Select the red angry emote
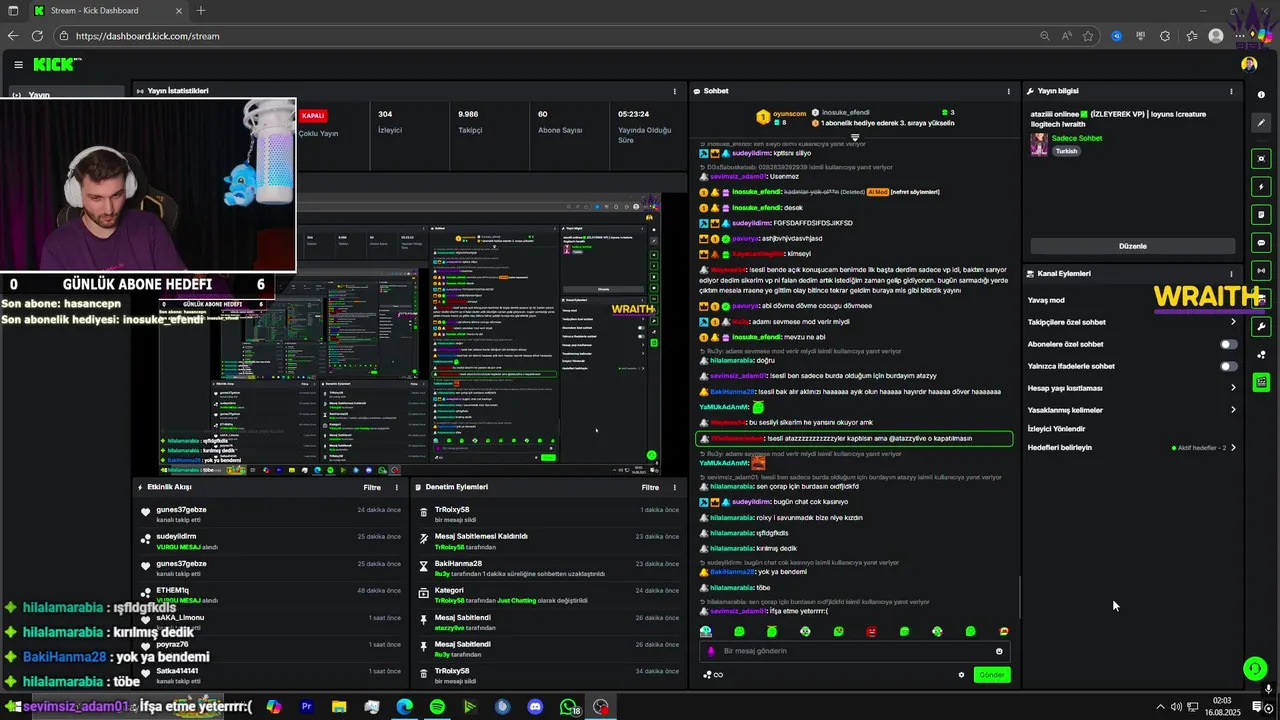The image size is (1280, 720). [871, 631]
